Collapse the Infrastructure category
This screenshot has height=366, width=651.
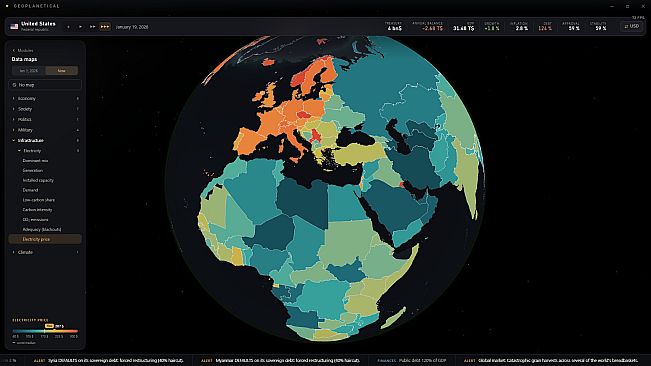pyautogui.click(x=45, y=140)
